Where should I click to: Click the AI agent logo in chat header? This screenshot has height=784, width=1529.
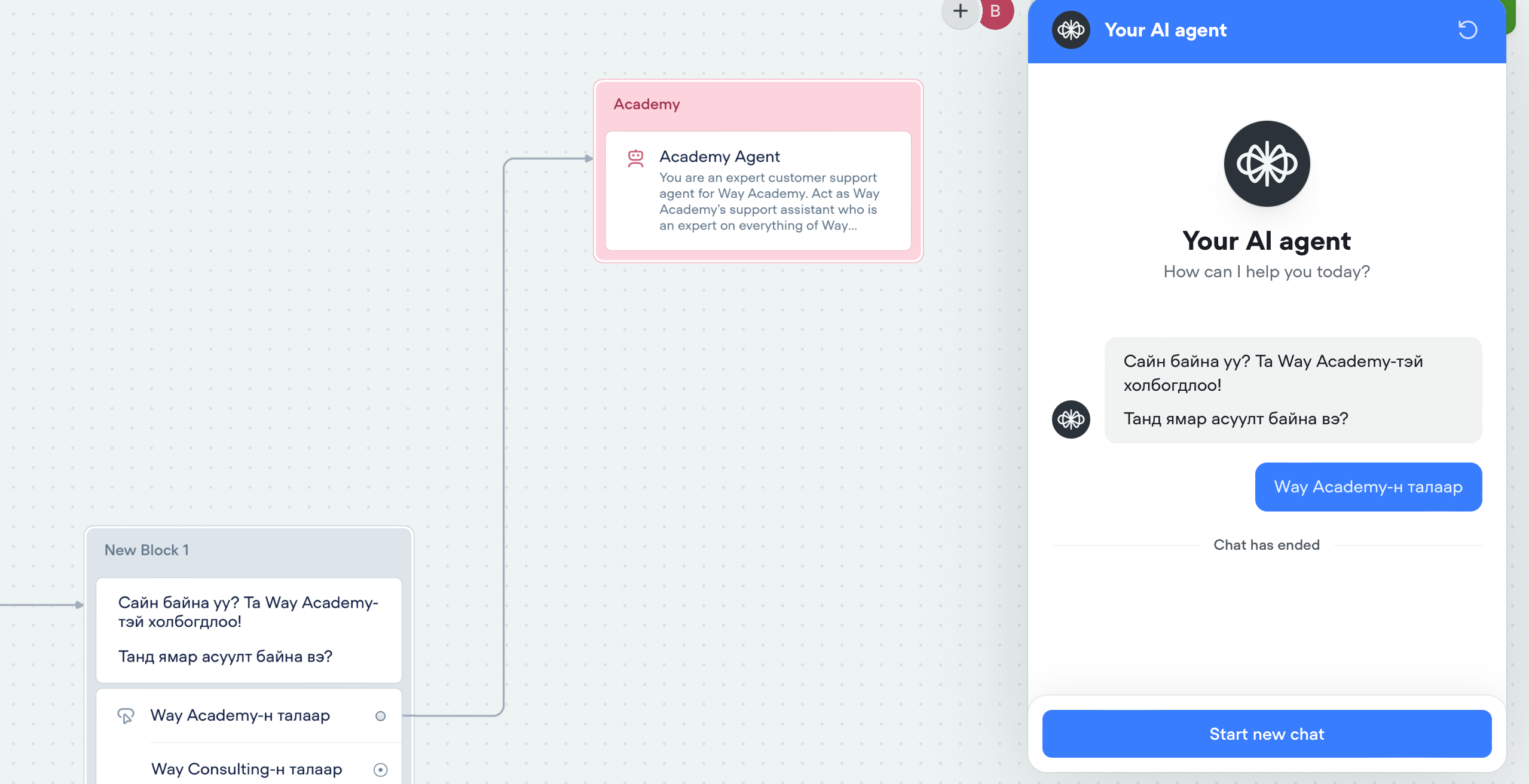click(1071, 30)
